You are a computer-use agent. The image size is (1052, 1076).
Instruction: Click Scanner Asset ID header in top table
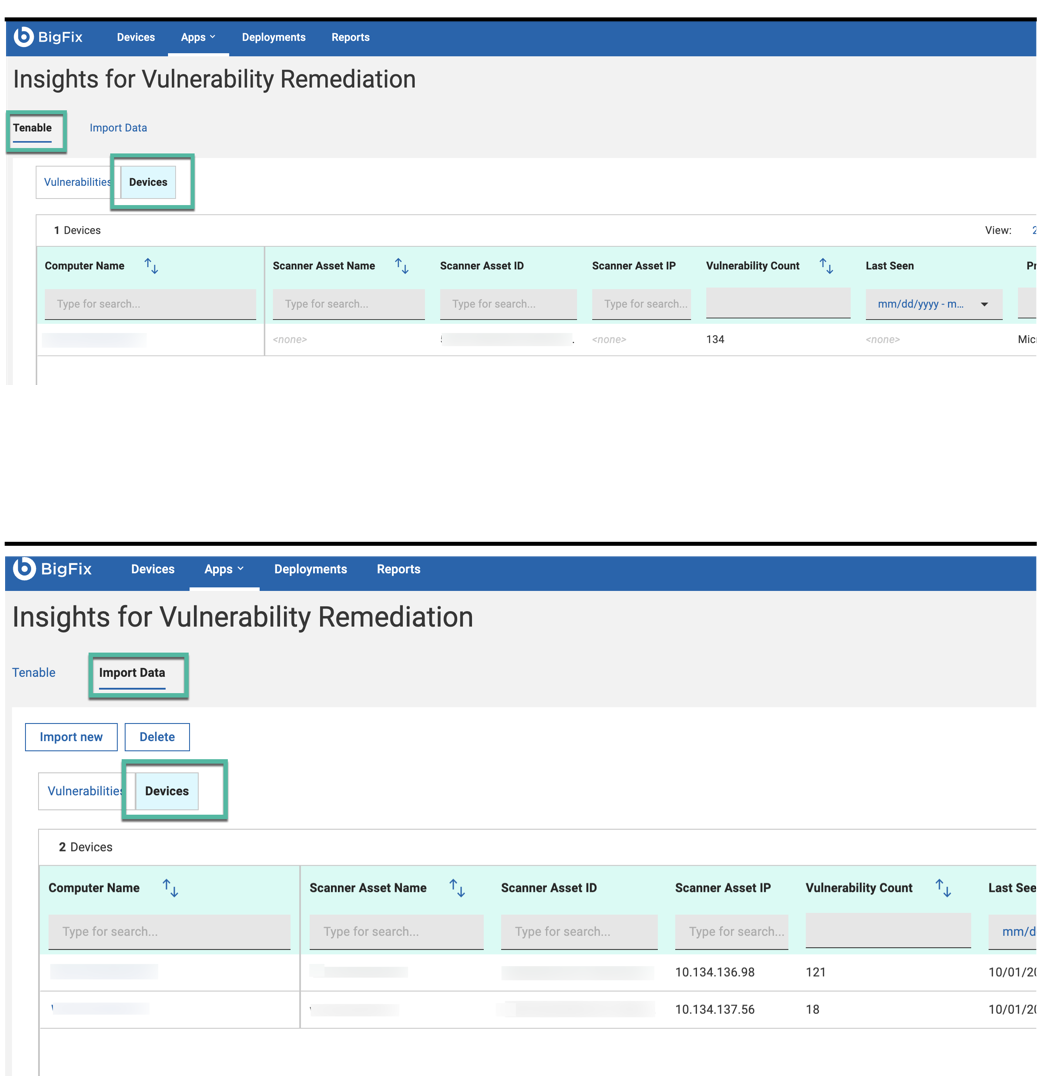482,266
